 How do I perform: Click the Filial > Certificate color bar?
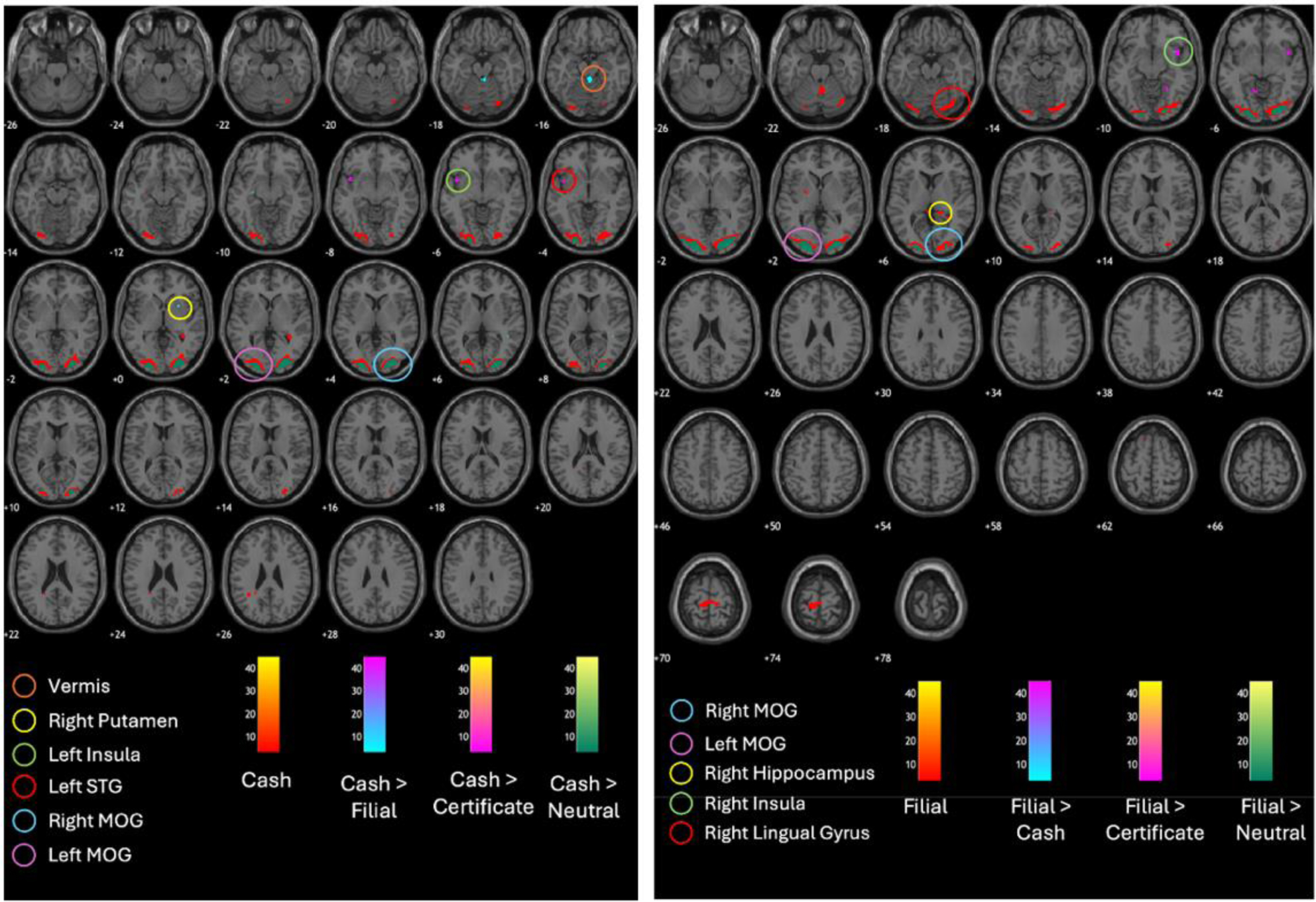[1150, 730]
